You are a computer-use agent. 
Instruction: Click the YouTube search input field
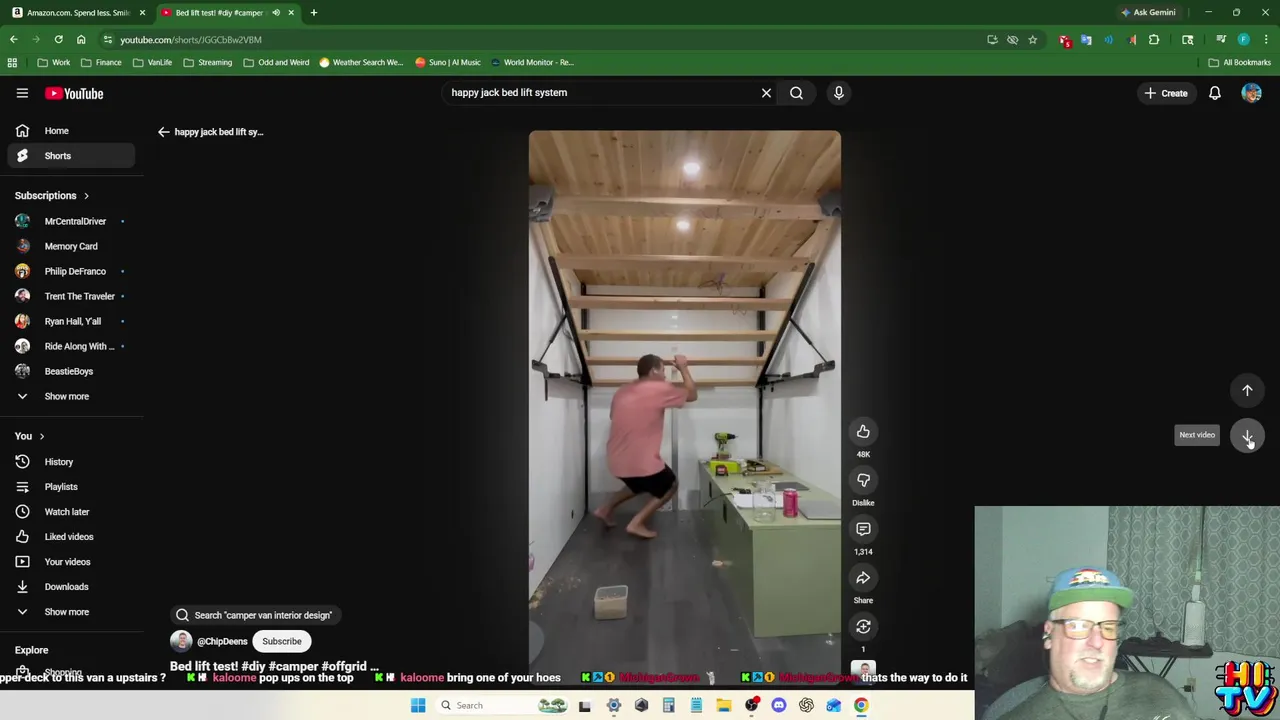pyautogui.click(x=600, y=93)
